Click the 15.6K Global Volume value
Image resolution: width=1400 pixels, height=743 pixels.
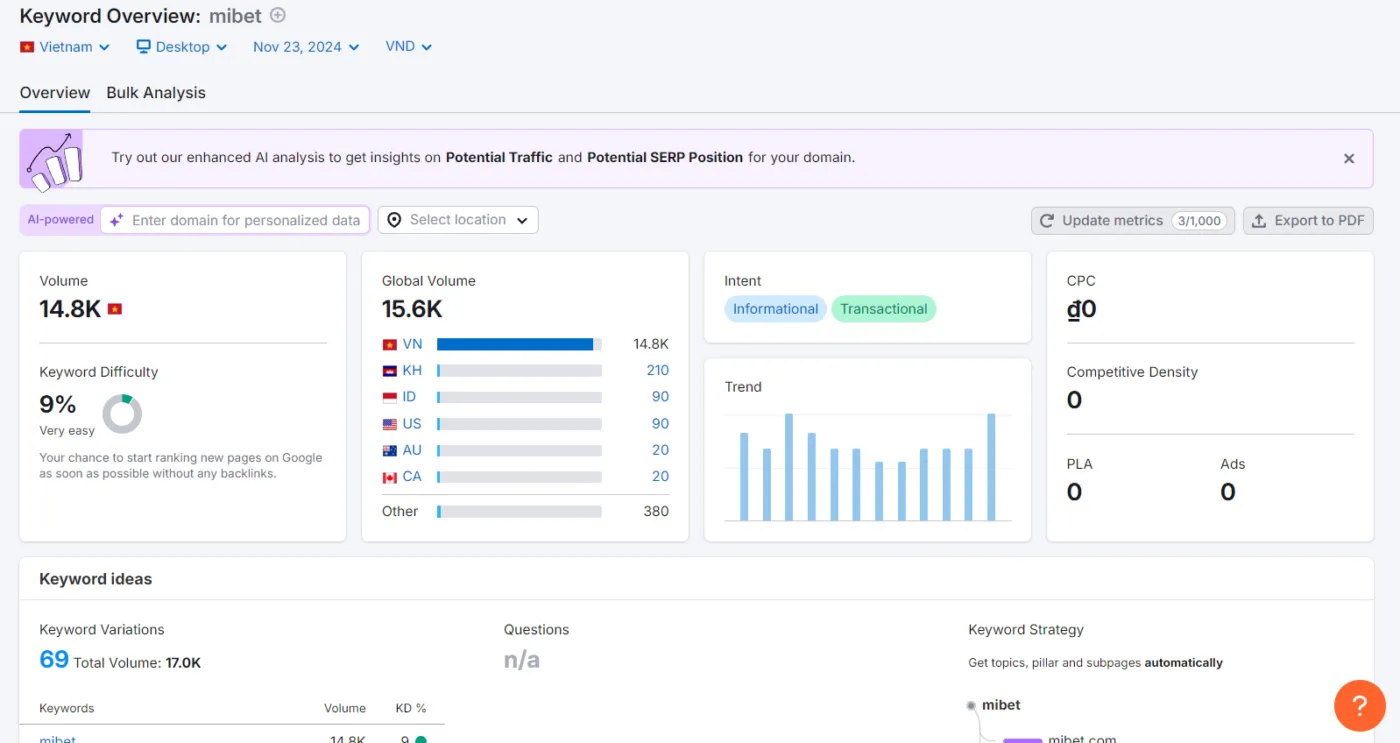click(412, 309)
